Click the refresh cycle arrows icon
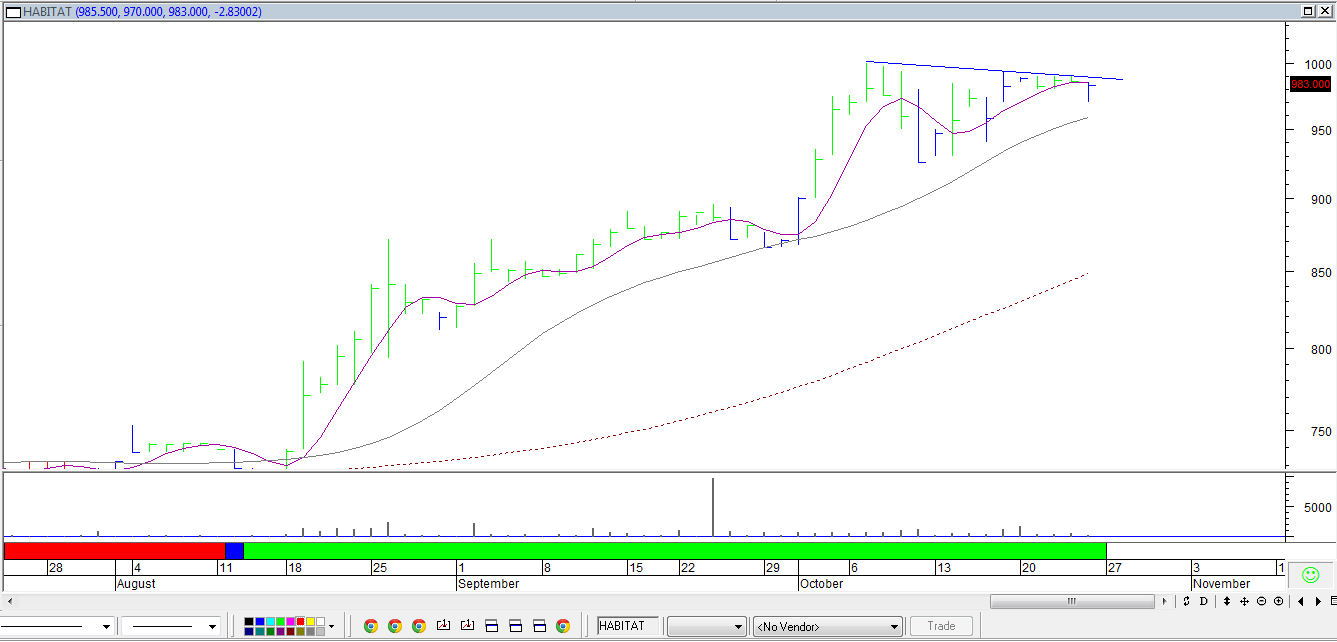The image size is (1337, 642). tap(1186, 601)
